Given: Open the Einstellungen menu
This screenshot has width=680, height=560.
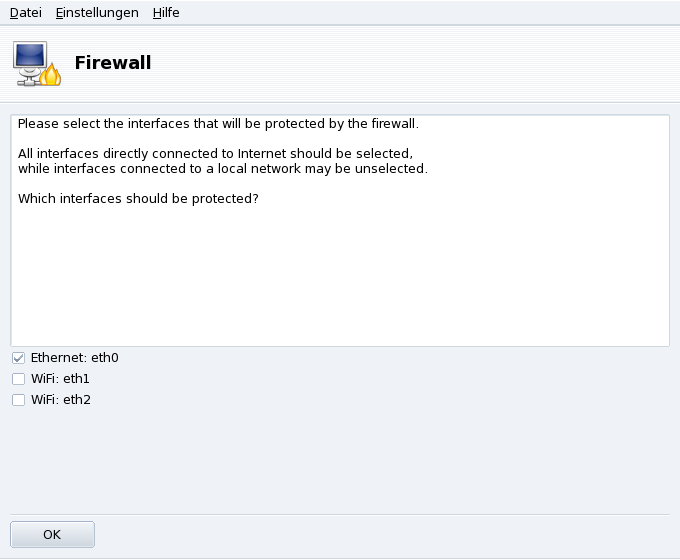Looking at the screenshot, I should tap(97, 13).
